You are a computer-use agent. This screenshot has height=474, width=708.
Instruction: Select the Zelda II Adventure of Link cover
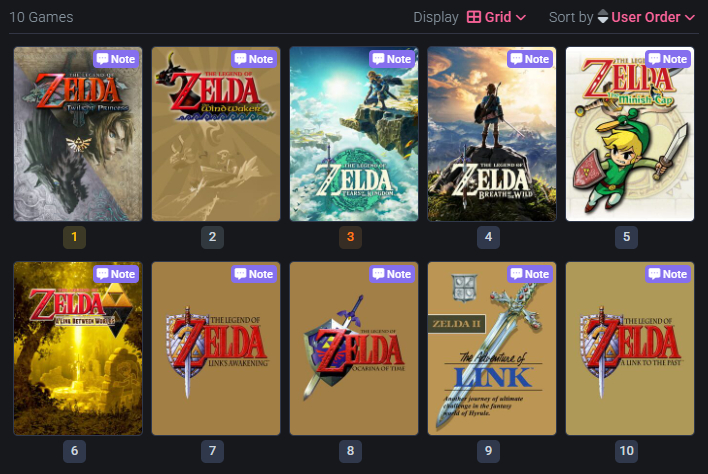[x=492, y=349]
